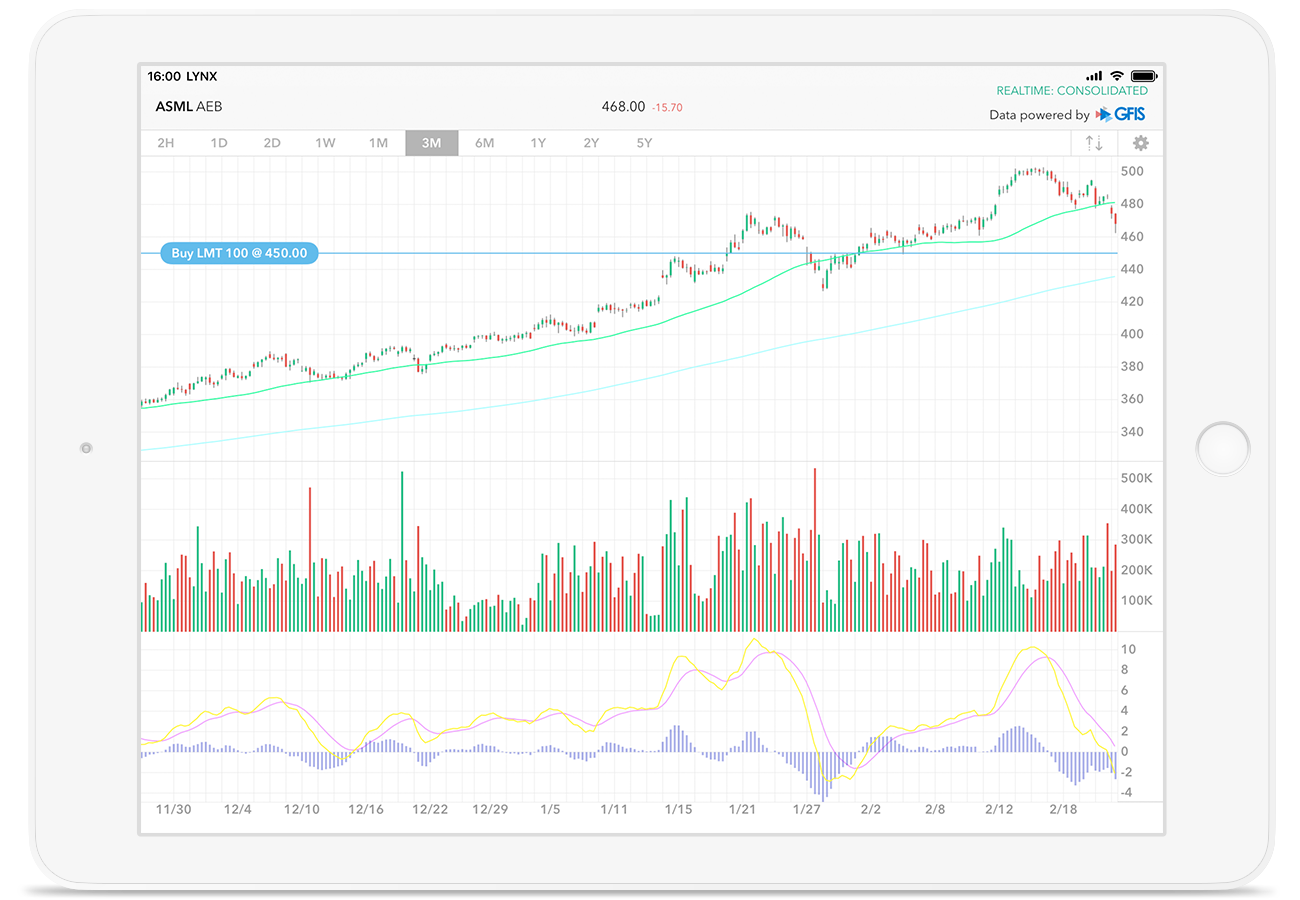Select the 1M timeframe tab
The width and height of the screenshot is (1300, 900).
coord(378,143)
